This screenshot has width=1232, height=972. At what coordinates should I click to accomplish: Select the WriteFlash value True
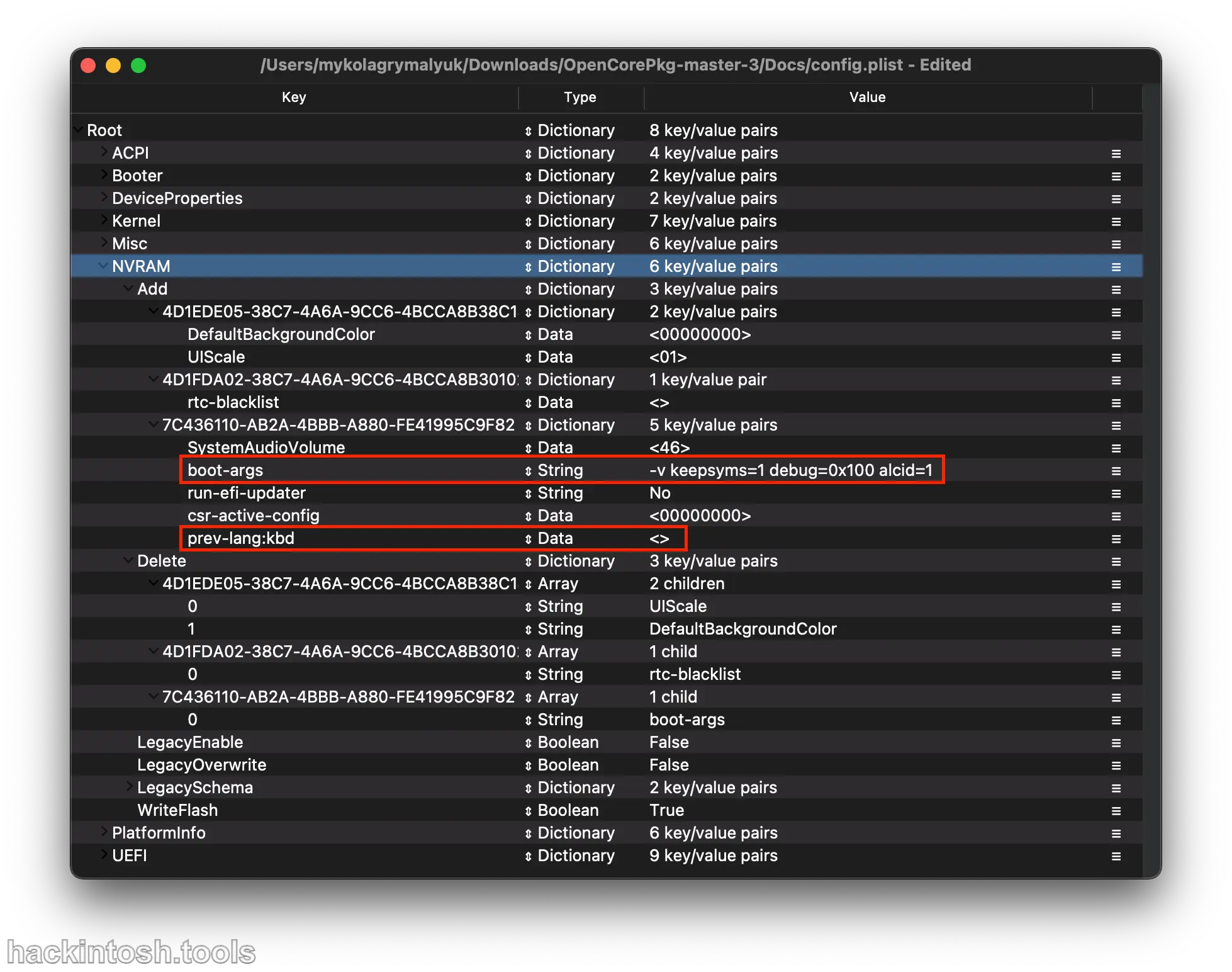[x=666, y=810]
